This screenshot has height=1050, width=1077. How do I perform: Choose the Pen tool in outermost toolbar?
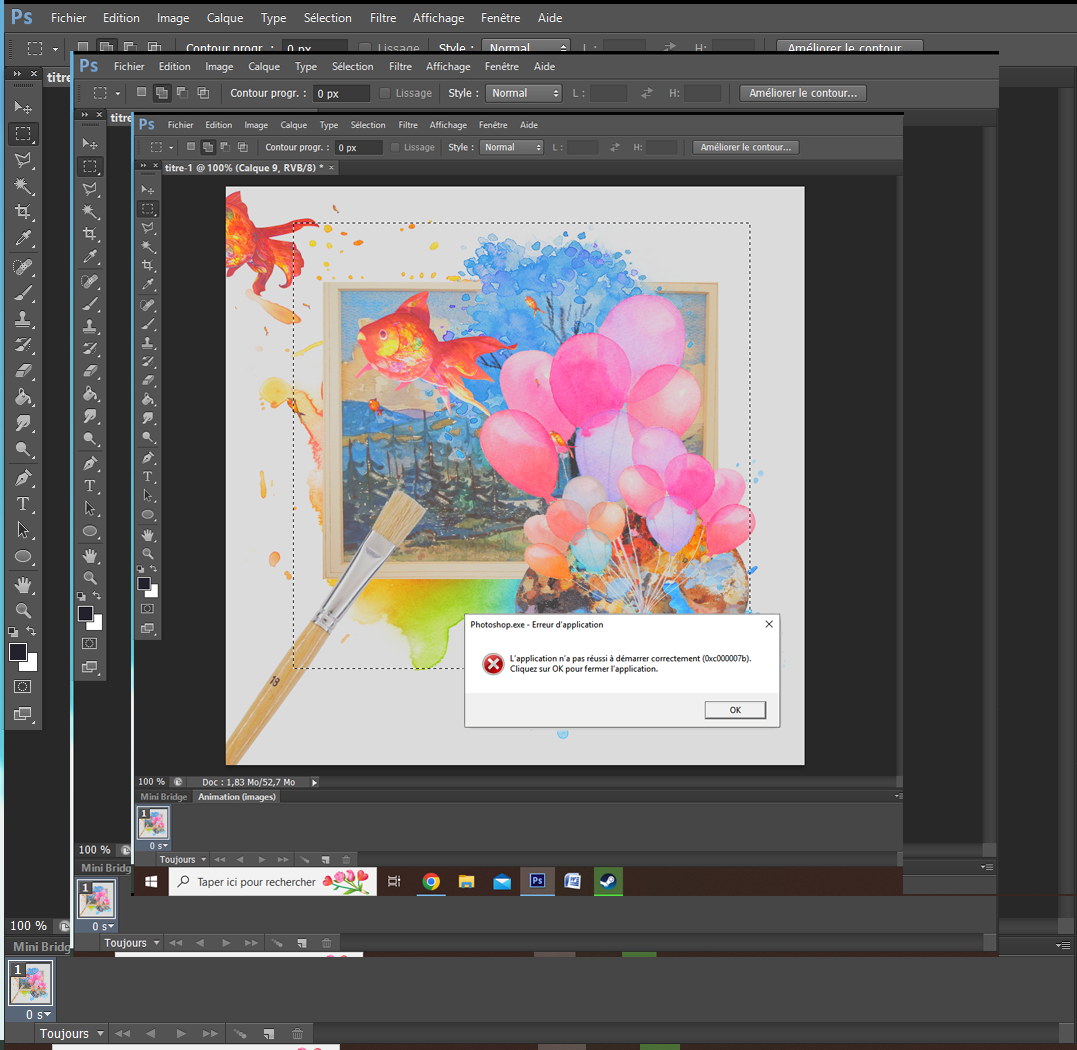pyautogui.click(x=23, y=478)
